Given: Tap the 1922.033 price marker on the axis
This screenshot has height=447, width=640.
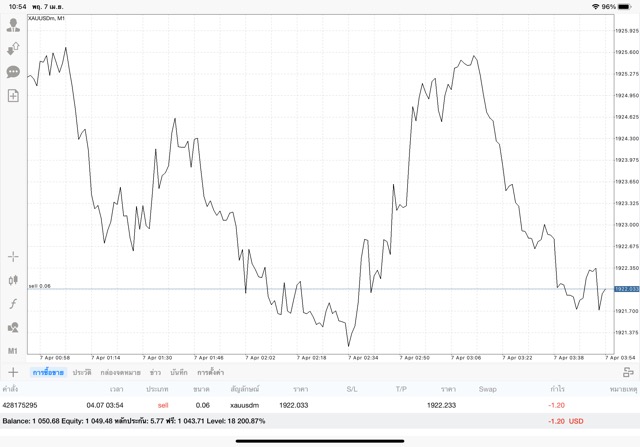Looking at the screenshot, I should tap(626, 289).
